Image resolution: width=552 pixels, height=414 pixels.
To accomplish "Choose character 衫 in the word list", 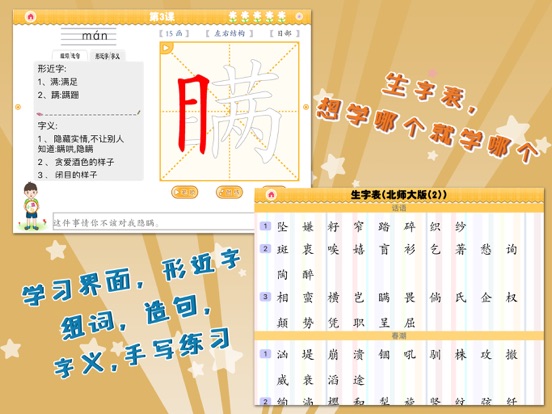I will click(409, 250).
